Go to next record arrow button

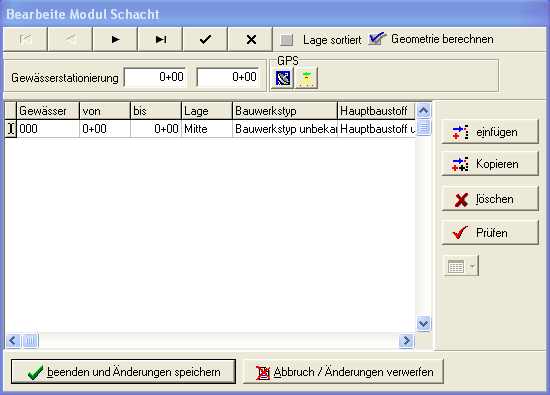115,39
